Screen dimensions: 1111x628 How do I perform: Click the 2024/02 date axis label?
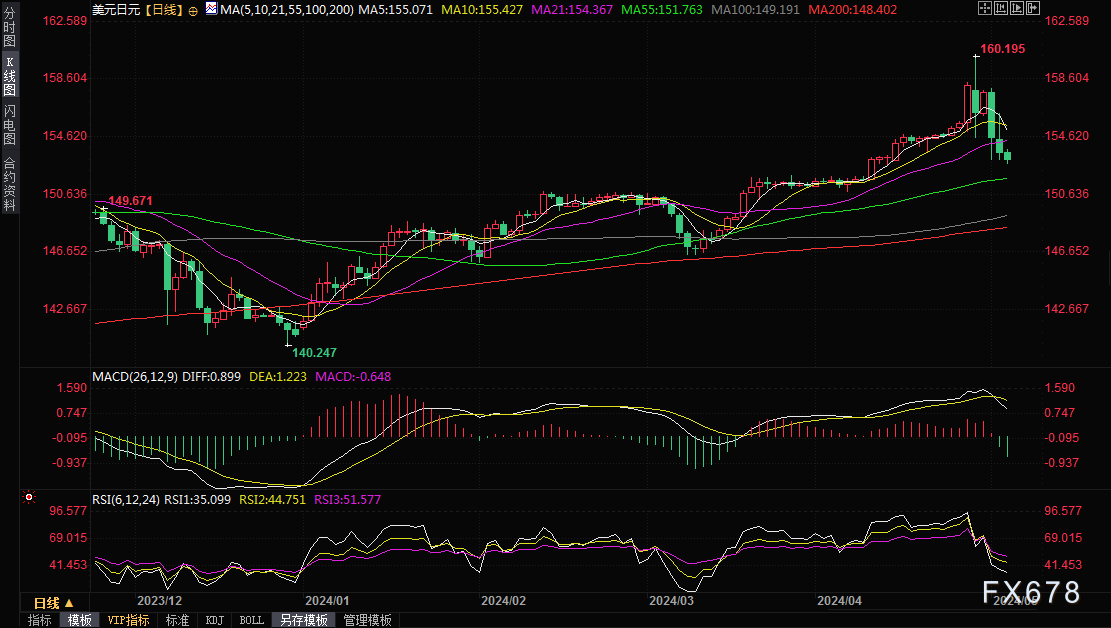click(504, 600)
